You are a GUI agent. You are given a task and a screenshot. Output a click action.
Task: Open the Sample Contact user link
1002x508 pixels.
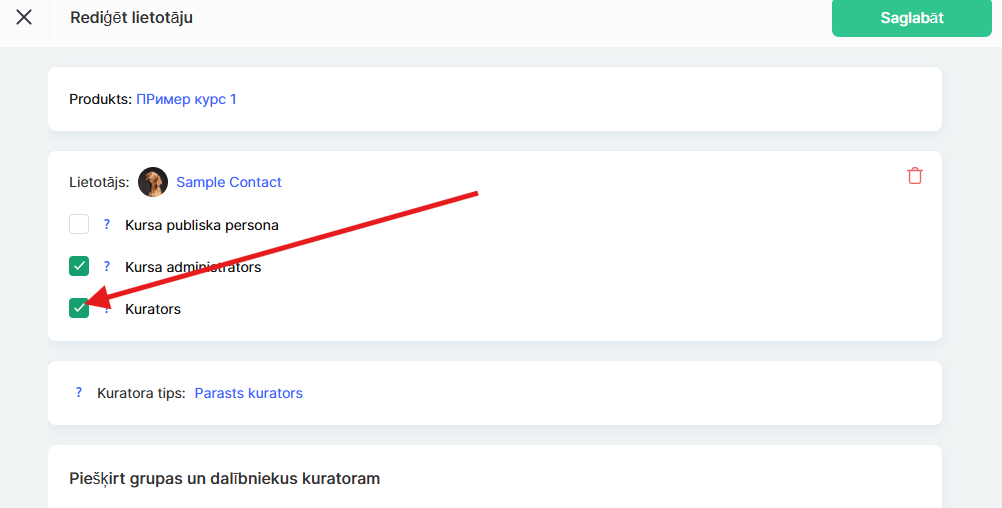point(229,182)
